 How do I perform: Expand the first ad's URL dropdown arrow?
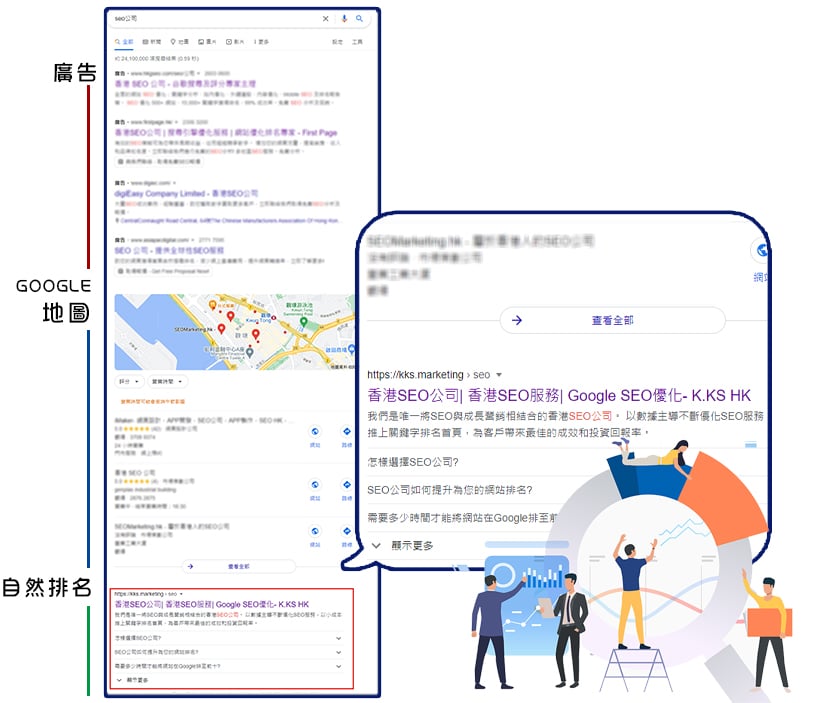198,74
